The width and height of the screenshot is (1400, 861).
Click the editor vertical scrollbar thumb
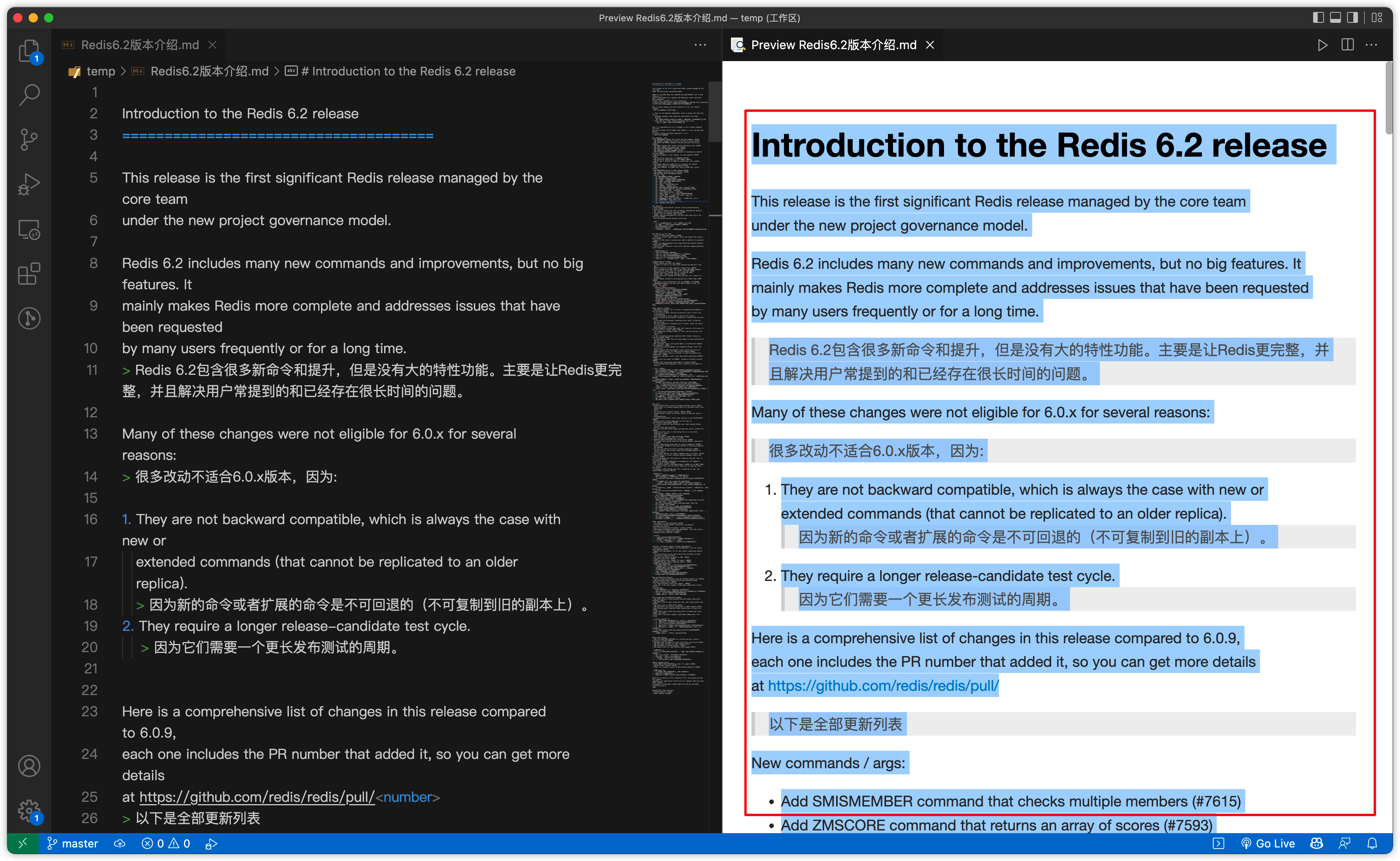715,112
